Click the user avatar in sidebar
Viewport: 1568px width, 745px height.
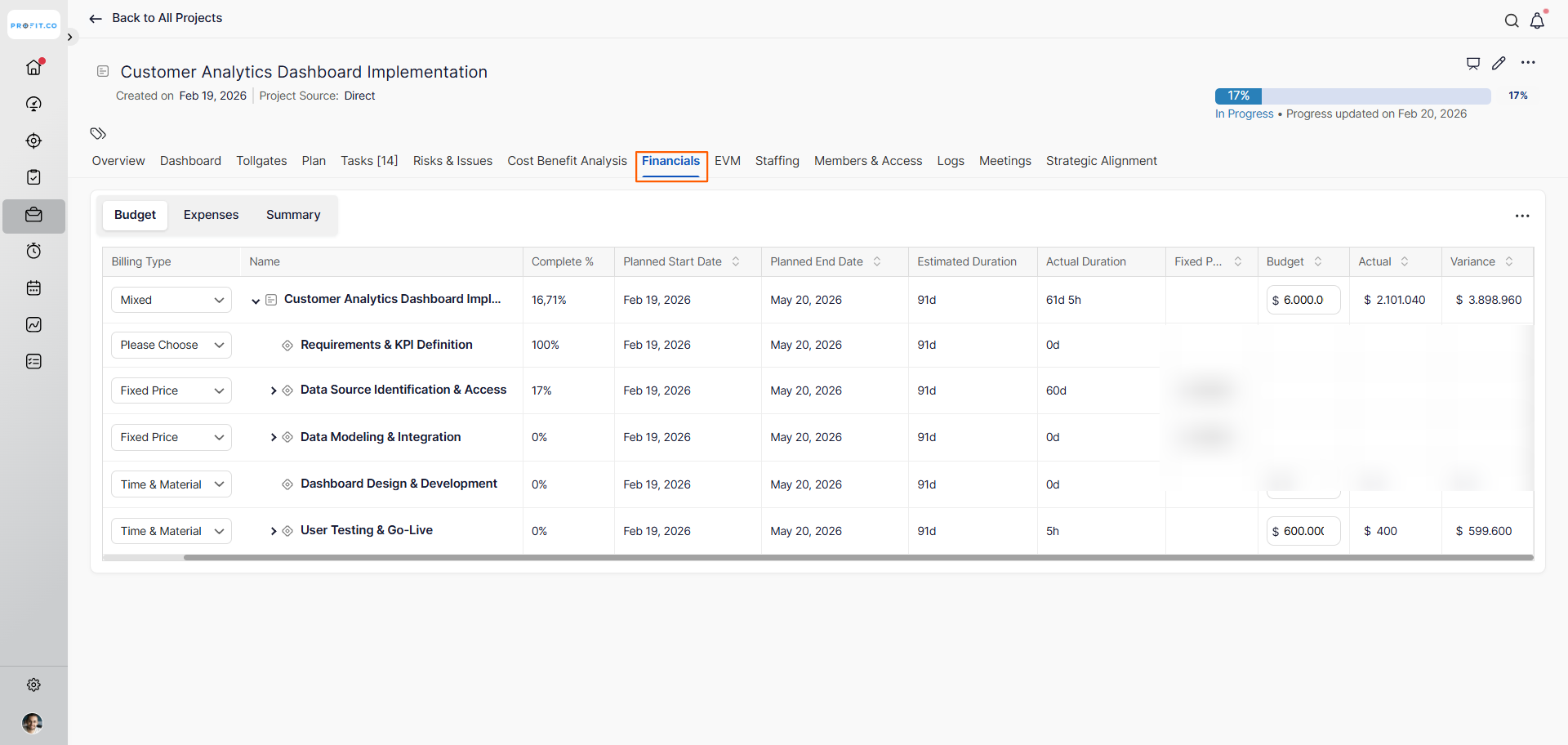(x=33, y=723)
